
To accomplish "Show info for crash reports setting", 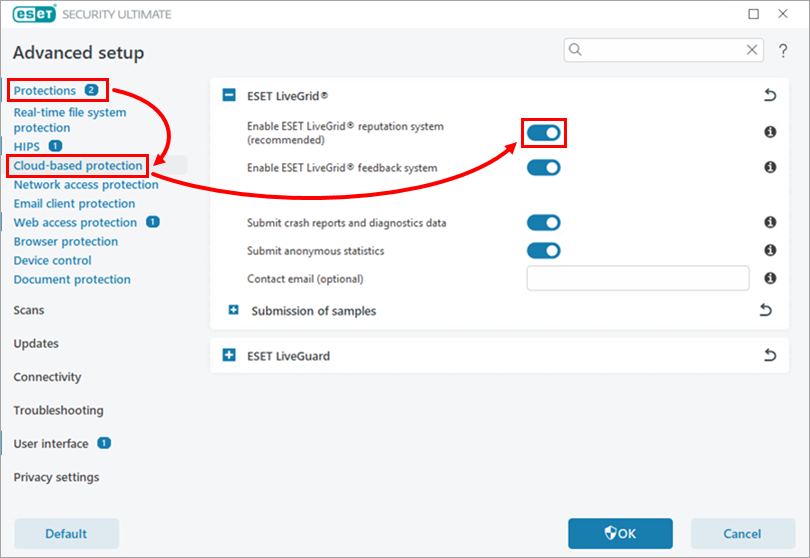I will [770, 223].
